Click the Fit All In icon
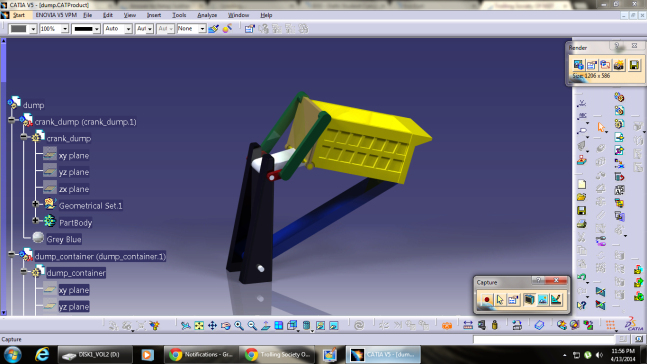The height and width of the screenshot is (364, 647). (x=199, y=326)
